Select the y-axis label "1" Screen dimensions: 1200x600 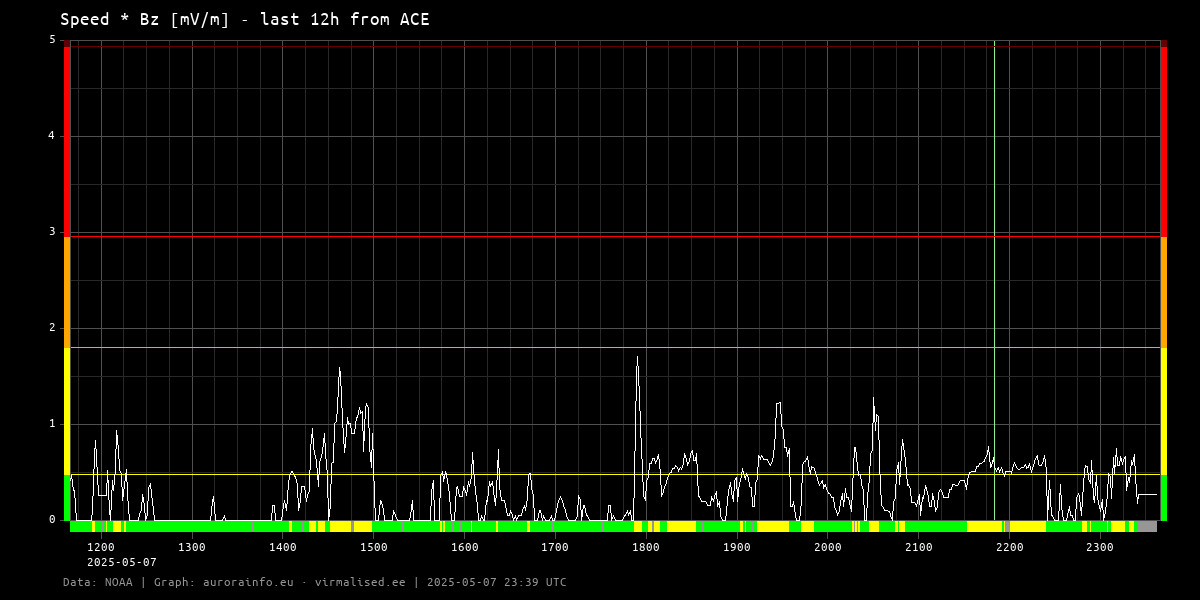[52, 424]
